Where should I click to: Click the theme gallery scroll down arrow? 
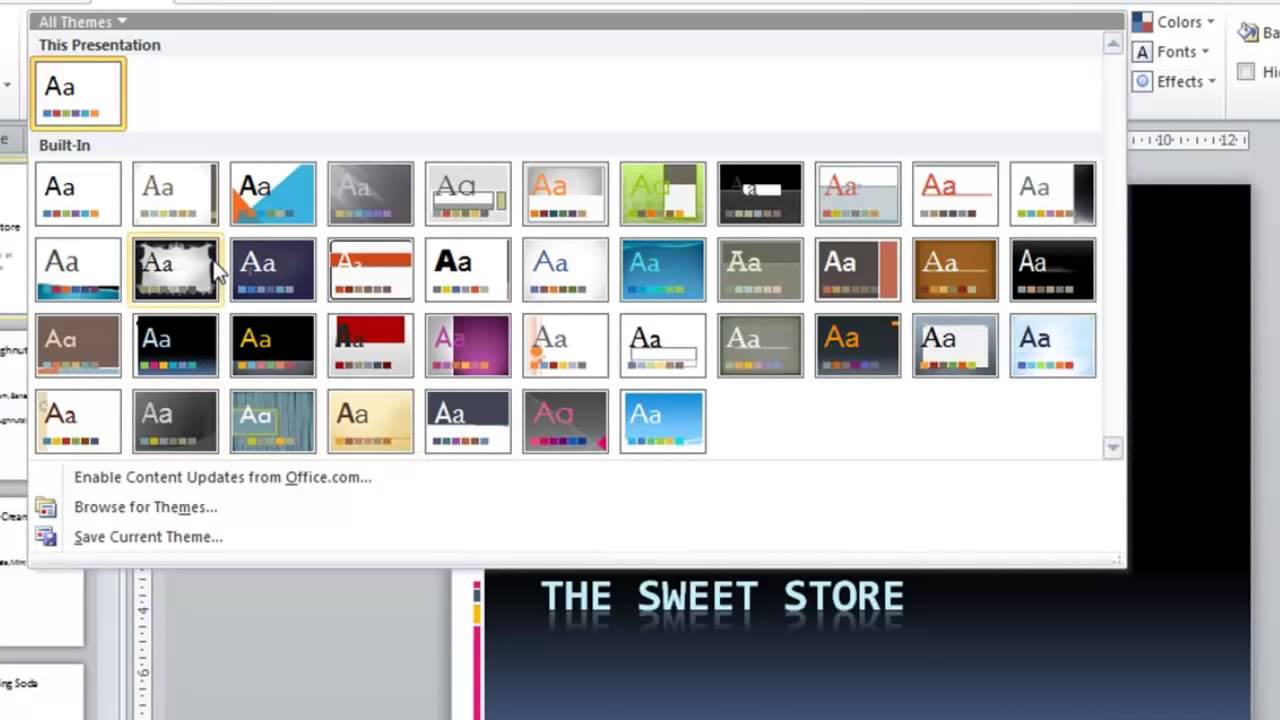click(1113, 449)
